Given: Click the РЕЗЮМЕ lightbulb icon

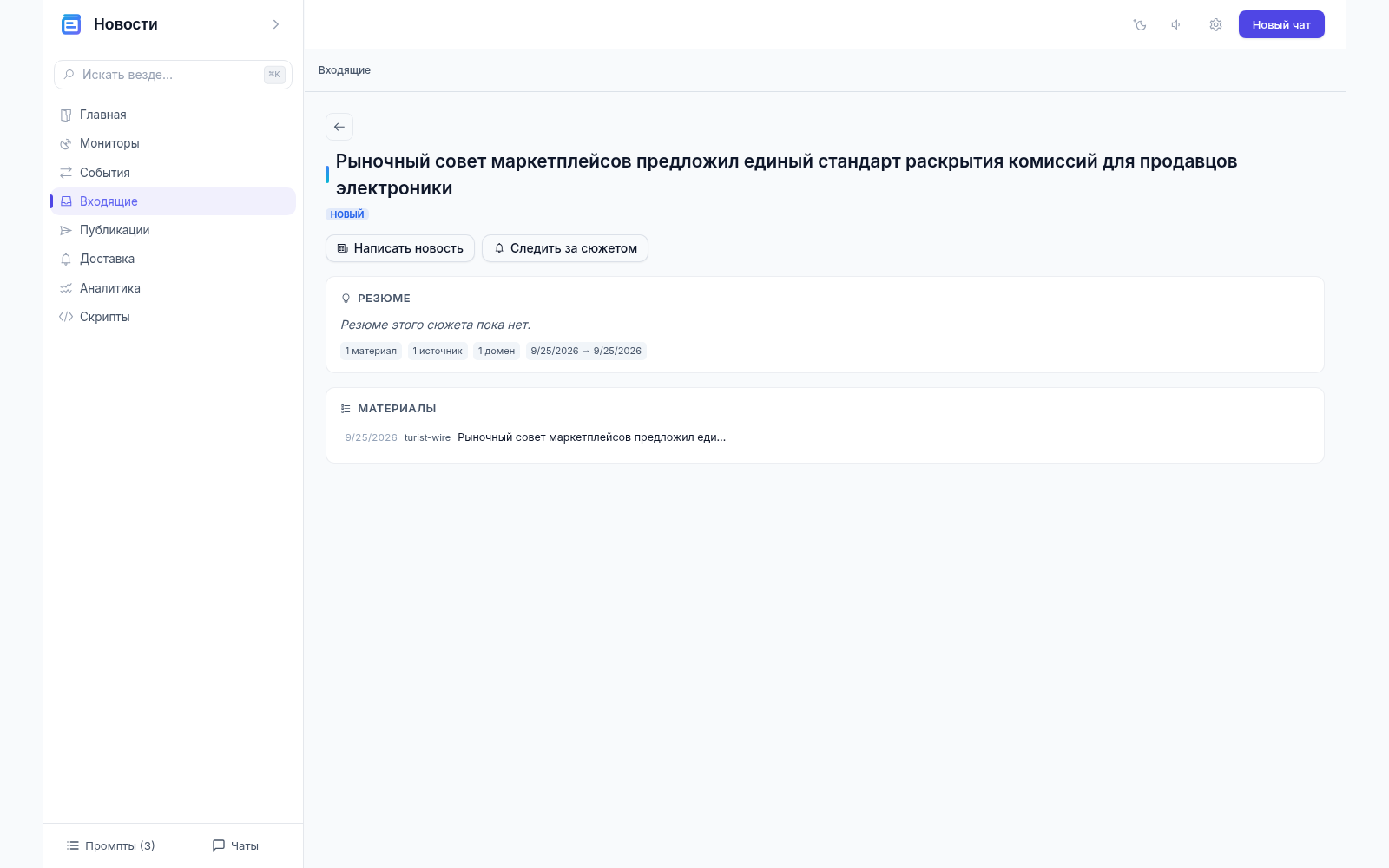Looking at the screenshot, I should point(346,299).
